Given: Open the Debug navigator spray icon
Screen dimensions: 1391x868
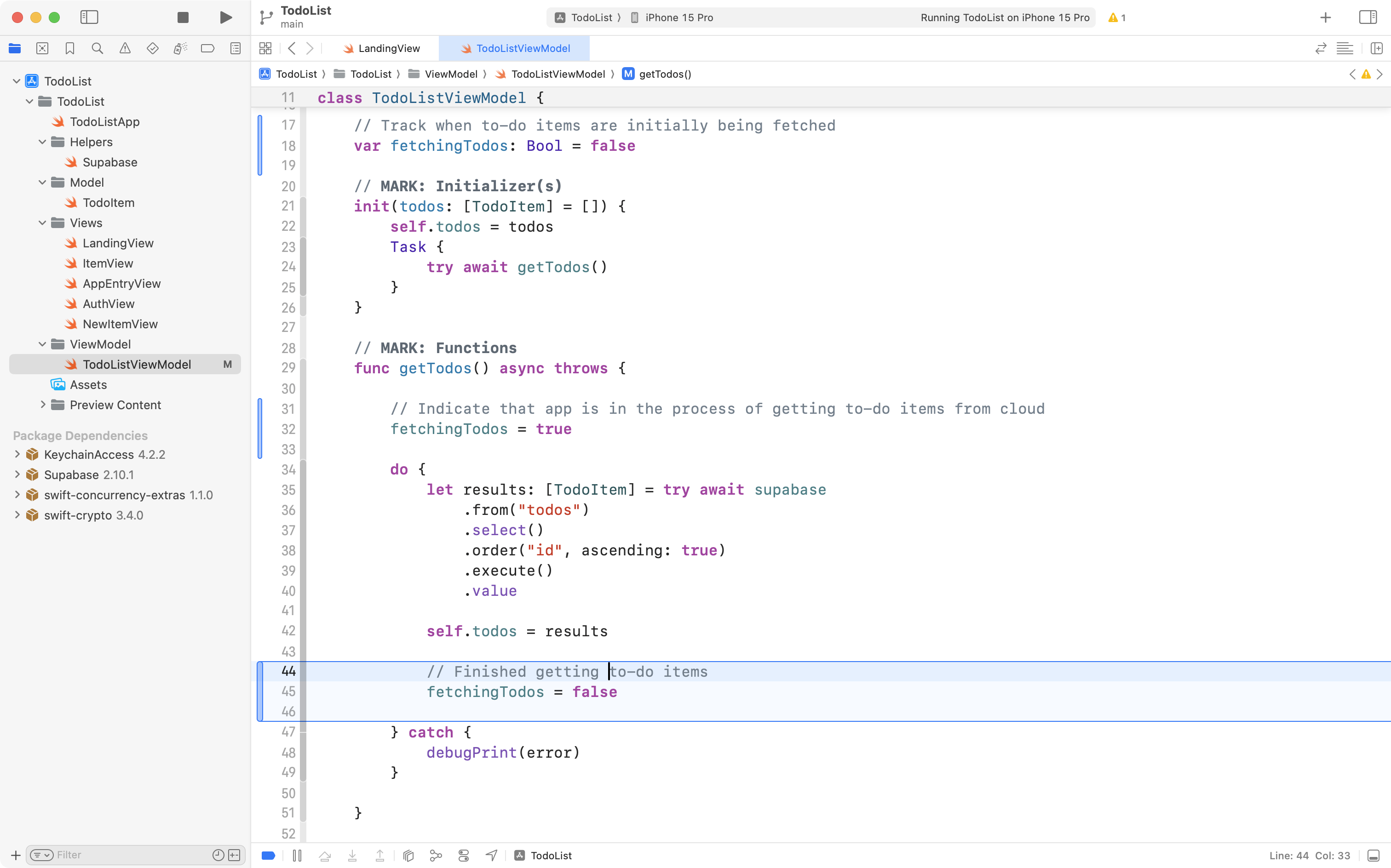Looking at the screenshot, I should coord(180,48).
